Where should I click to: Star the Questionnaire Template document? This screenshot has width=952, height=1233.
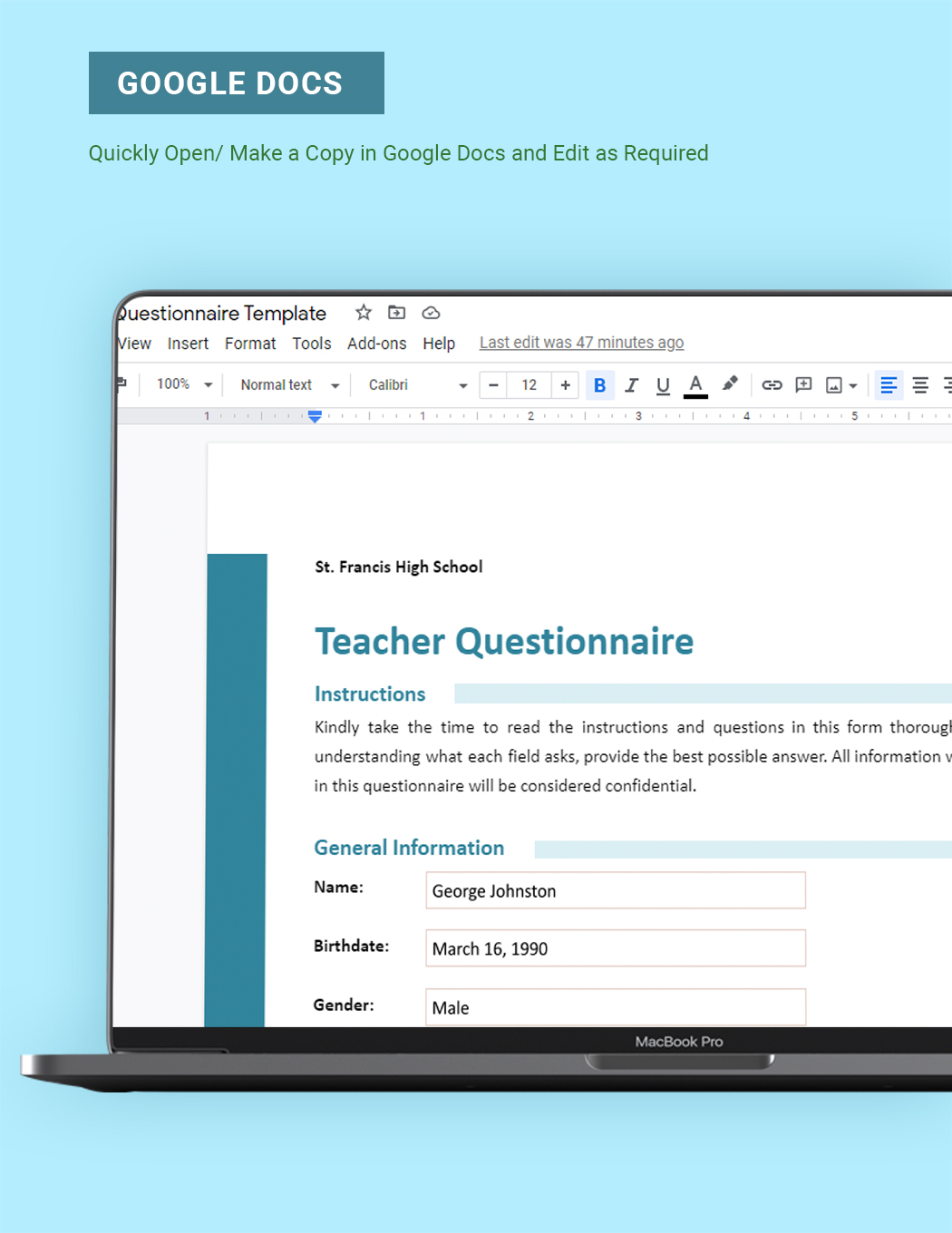pyautogui.click(x=363, y=313)
